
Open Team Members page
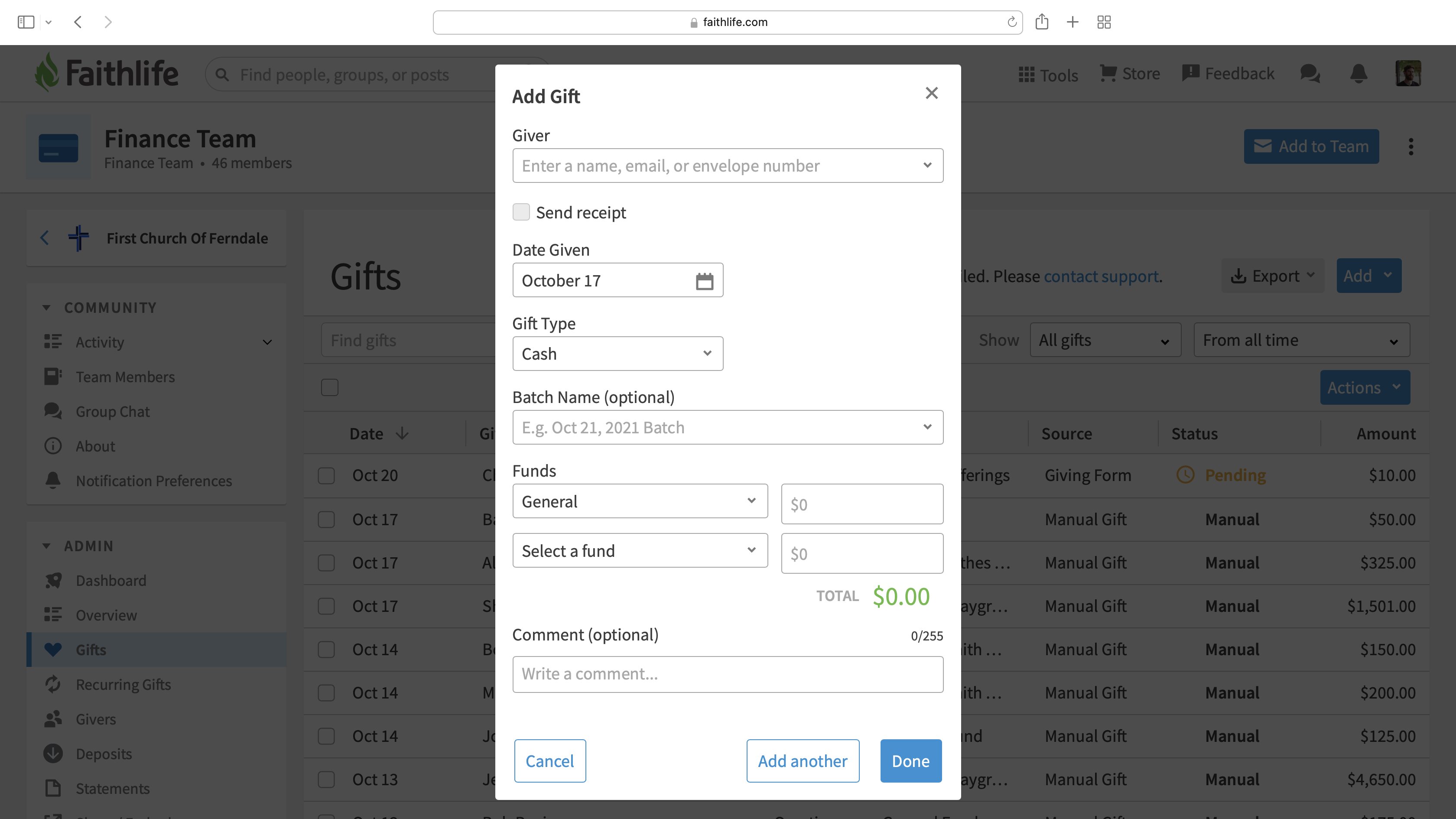(125, 377)
